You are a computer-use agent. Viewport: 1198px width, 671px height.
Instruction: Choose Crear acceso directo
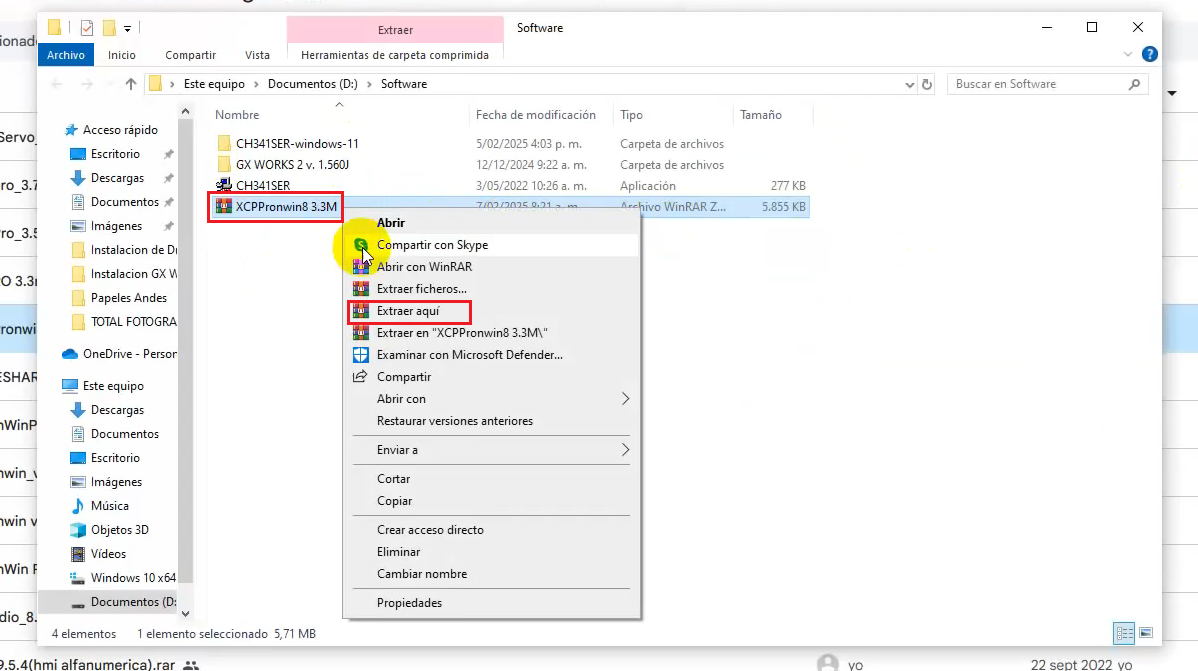(x=430, y=530)
